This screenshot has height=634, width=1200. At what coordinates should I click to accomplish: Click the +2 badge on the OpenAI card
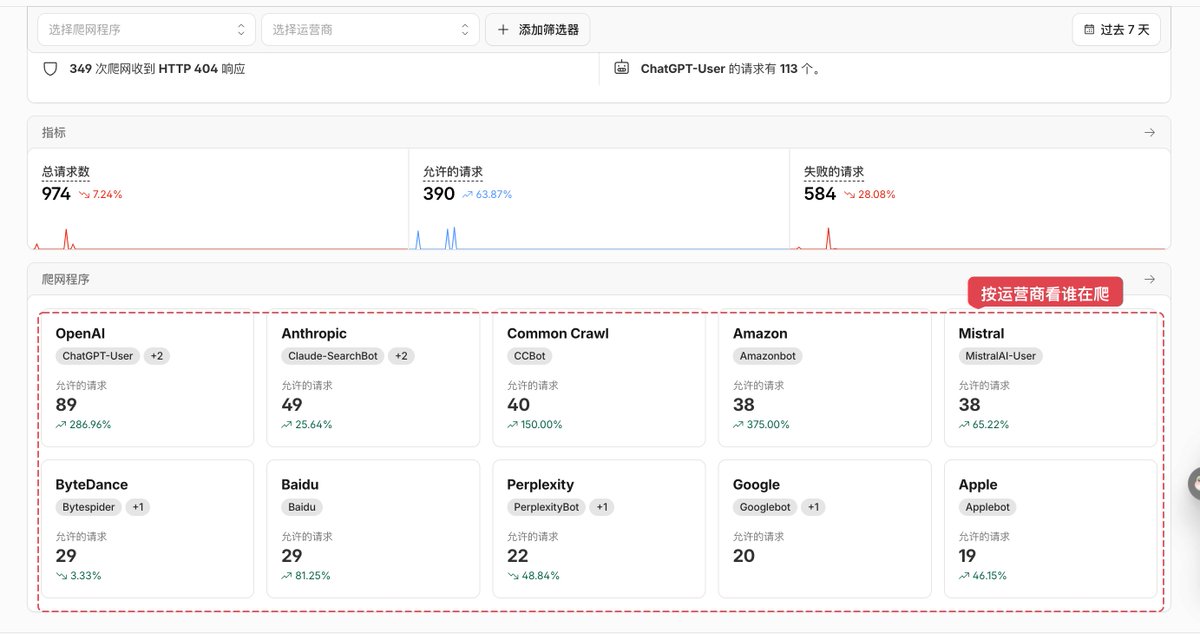click(157, 356)
